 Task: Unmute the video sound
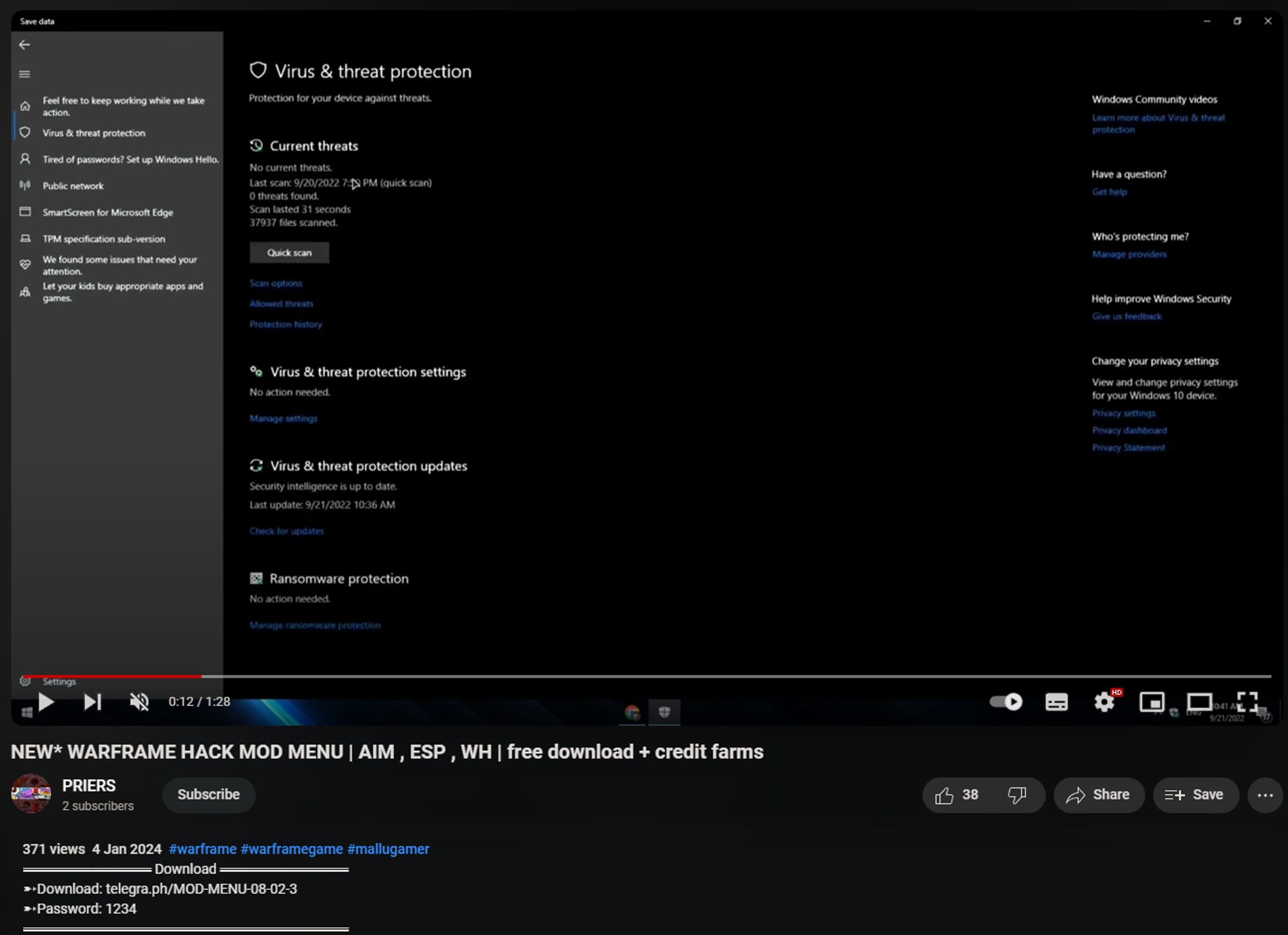pos(139,702)
